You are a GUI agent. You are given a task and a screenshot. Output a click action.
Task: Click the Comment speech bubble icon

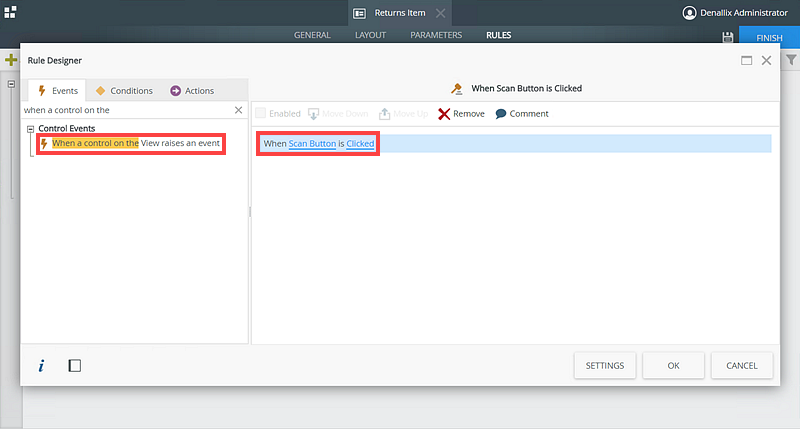pyautogui.click(x=501, y=113)
